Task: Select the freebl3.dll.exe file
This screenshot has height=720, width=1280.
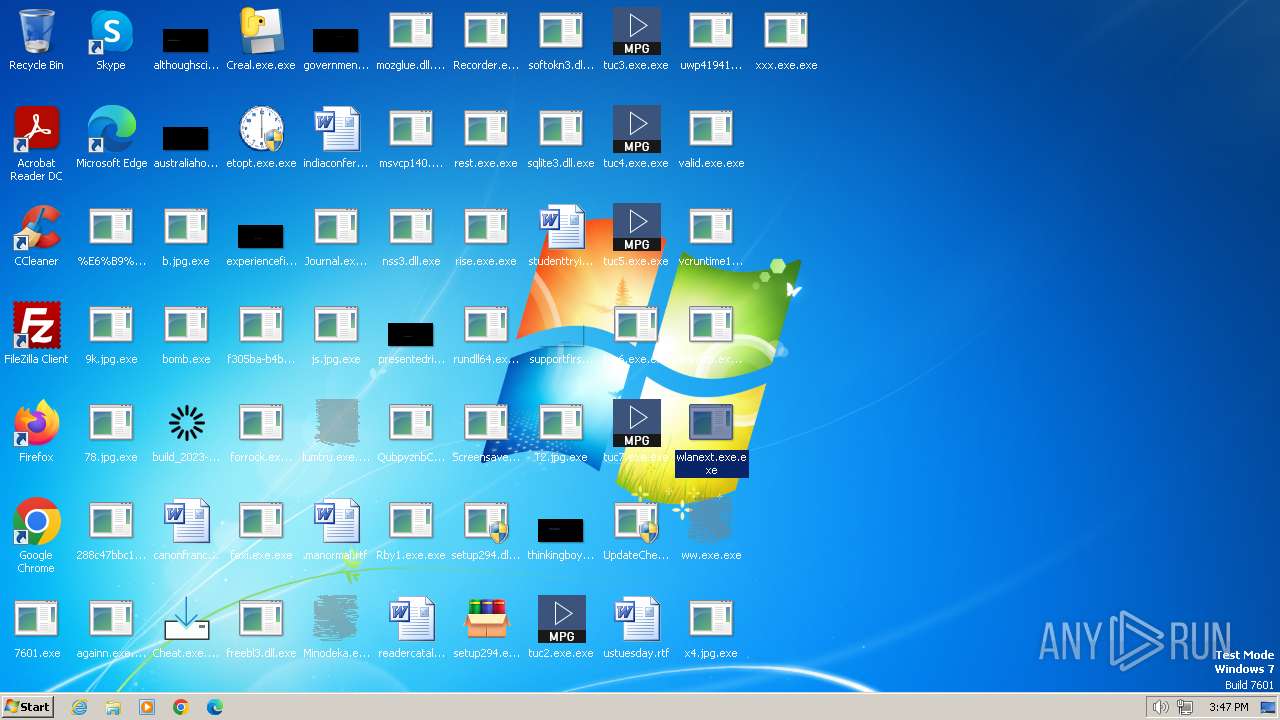Action: pos(261,620)
